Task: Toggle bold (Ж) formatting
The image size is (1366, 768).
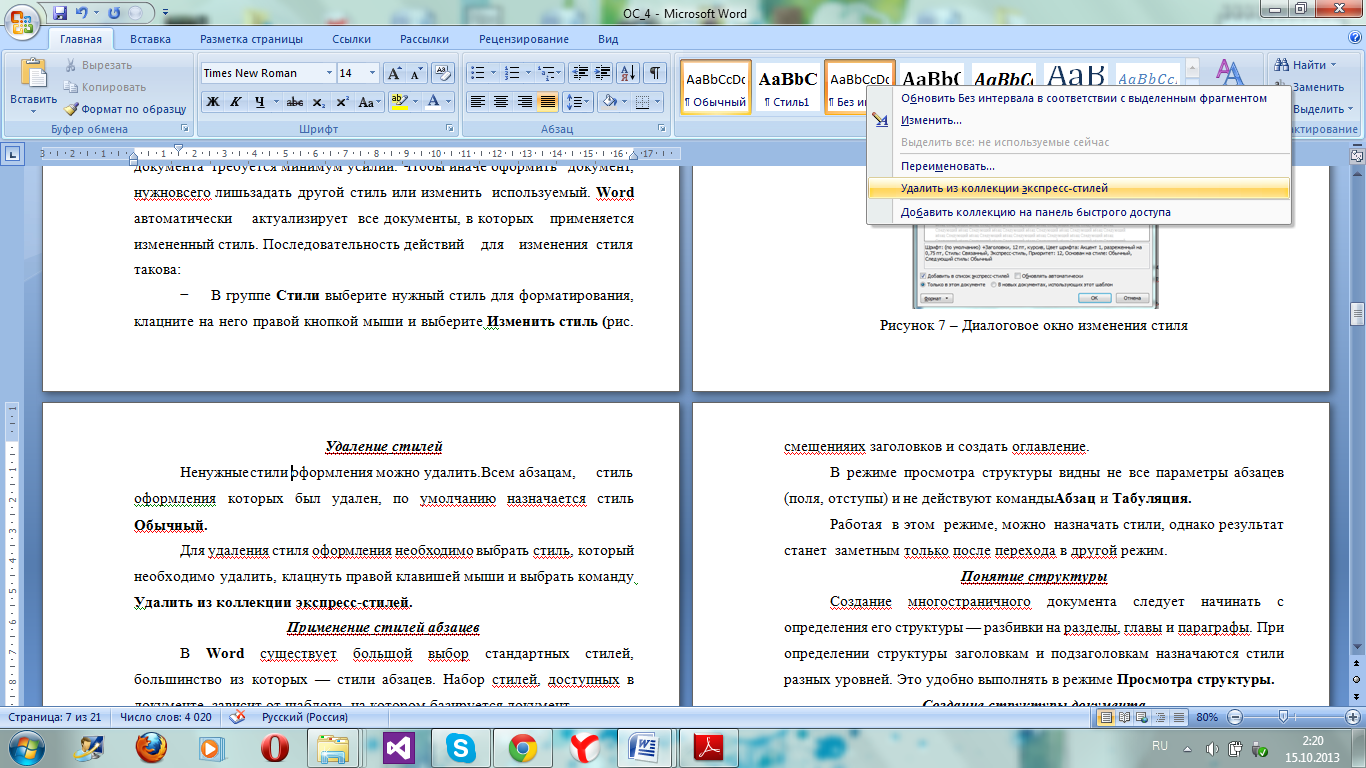Action: (213, 102)
